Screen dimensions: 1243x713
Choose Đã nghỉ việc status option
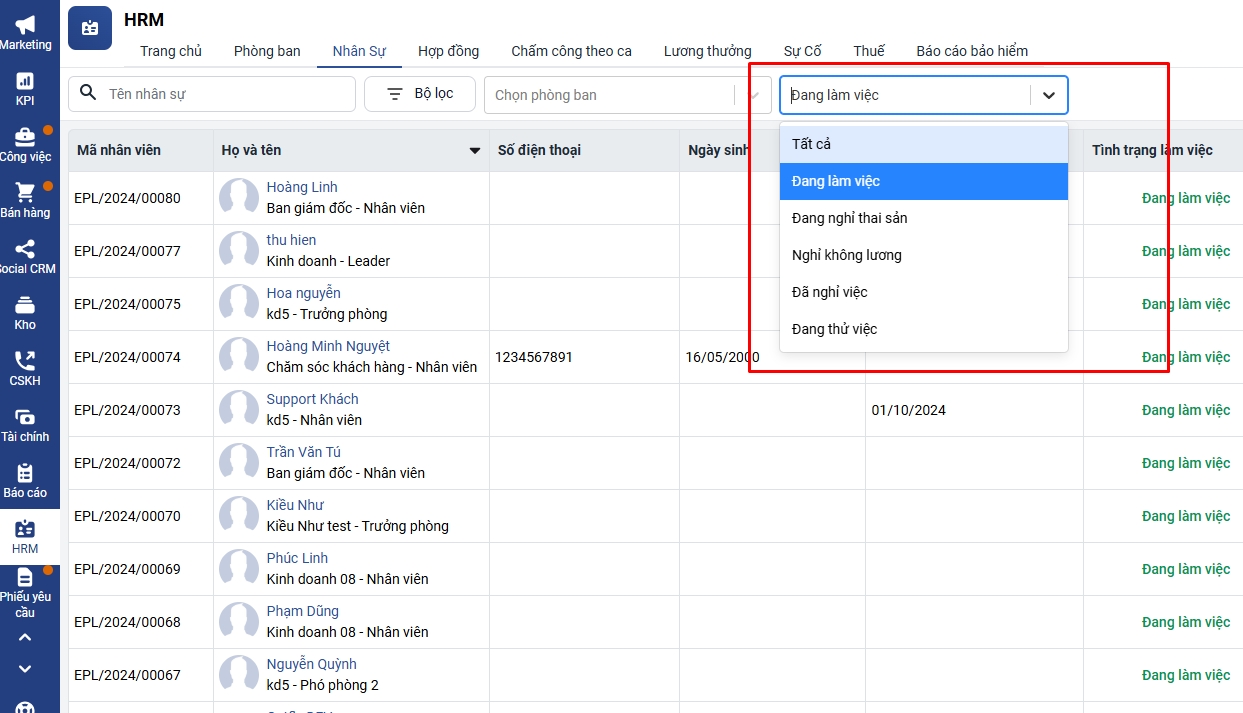pos(830,292)
